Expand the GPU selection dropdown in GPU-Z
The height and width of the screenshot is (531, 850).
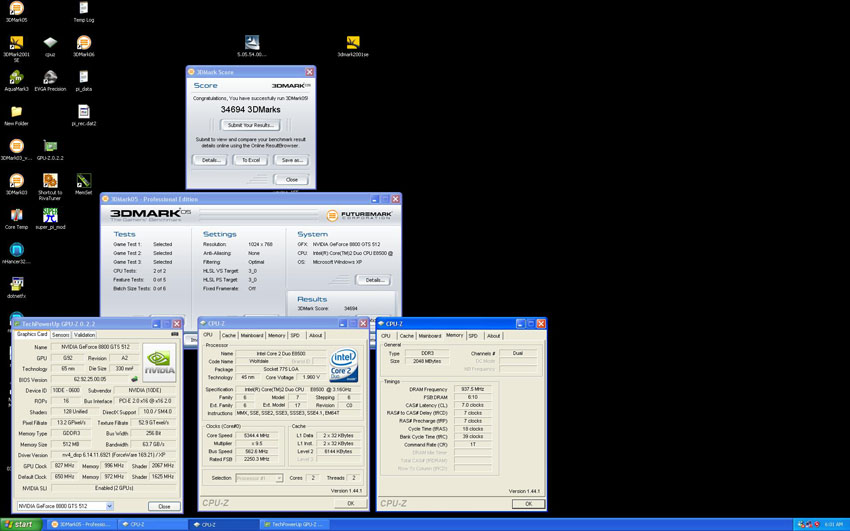[110, 506]
